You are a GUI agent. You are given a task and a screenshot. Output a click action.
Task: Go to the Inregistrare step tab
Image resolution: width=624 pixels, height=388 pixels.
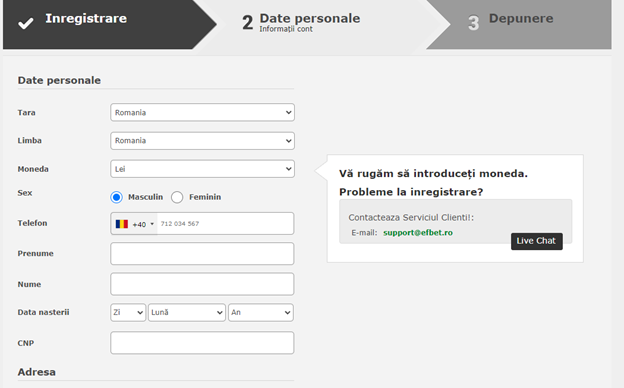(109, 24)
